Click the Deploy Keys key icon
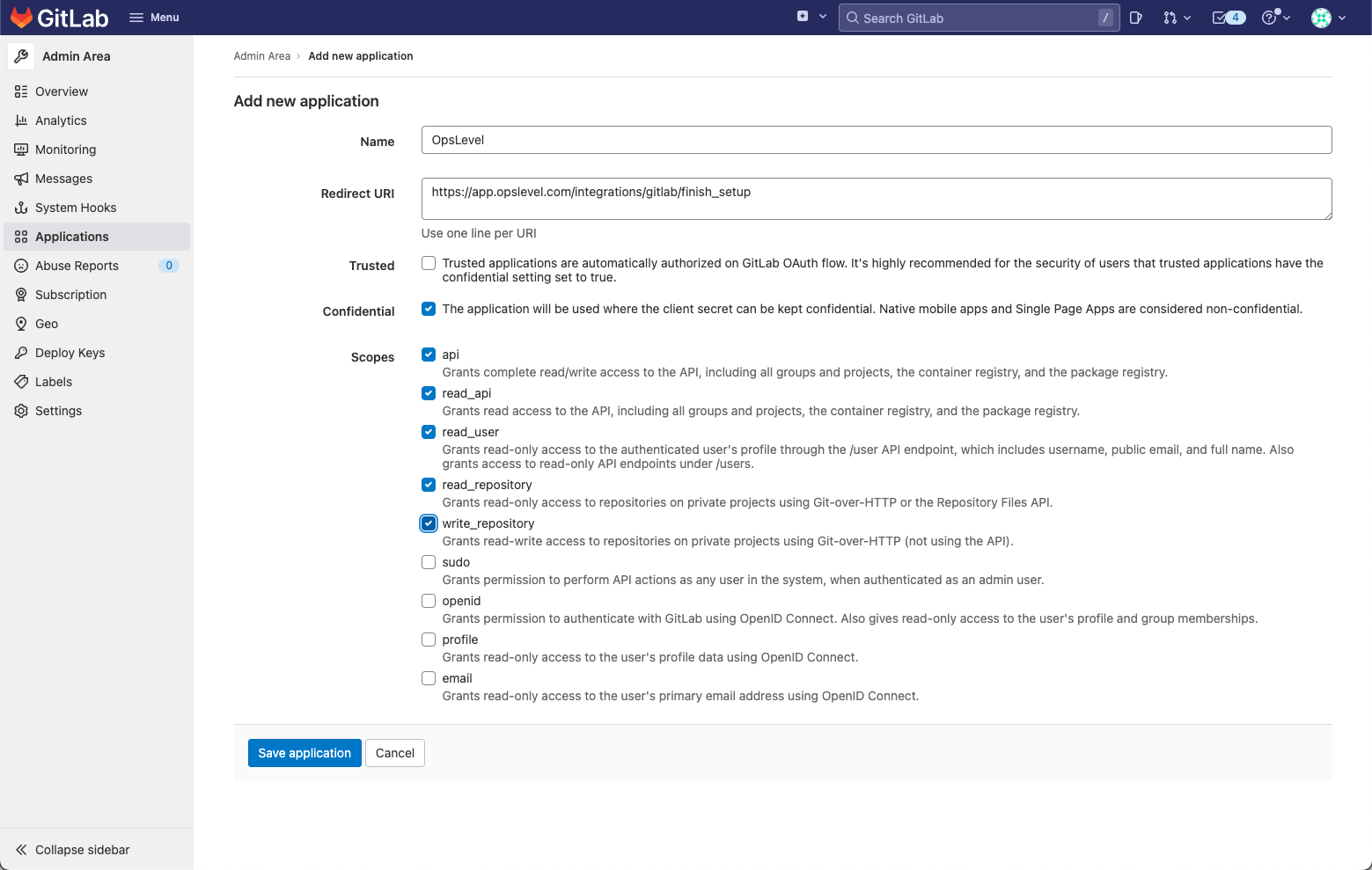The height and width of the screenshot is (870, 1372). pos(21,353)
